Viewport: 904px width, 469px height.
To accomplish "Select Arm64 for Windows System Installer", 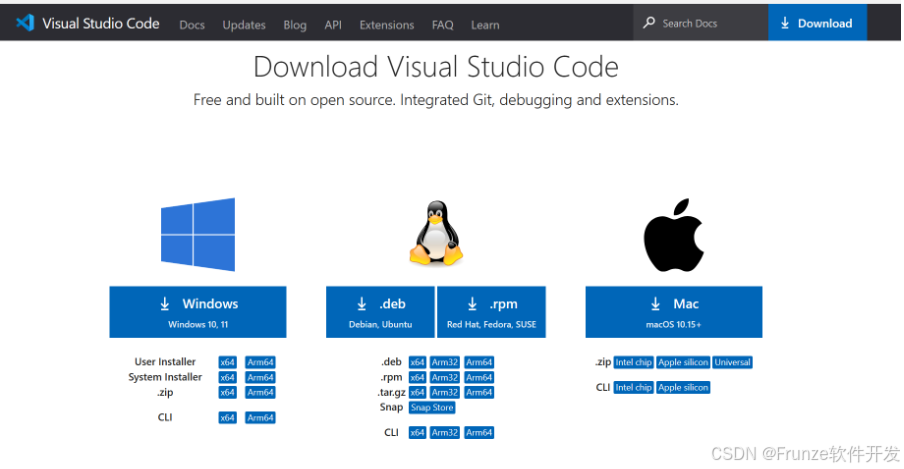I will (260, 377).
